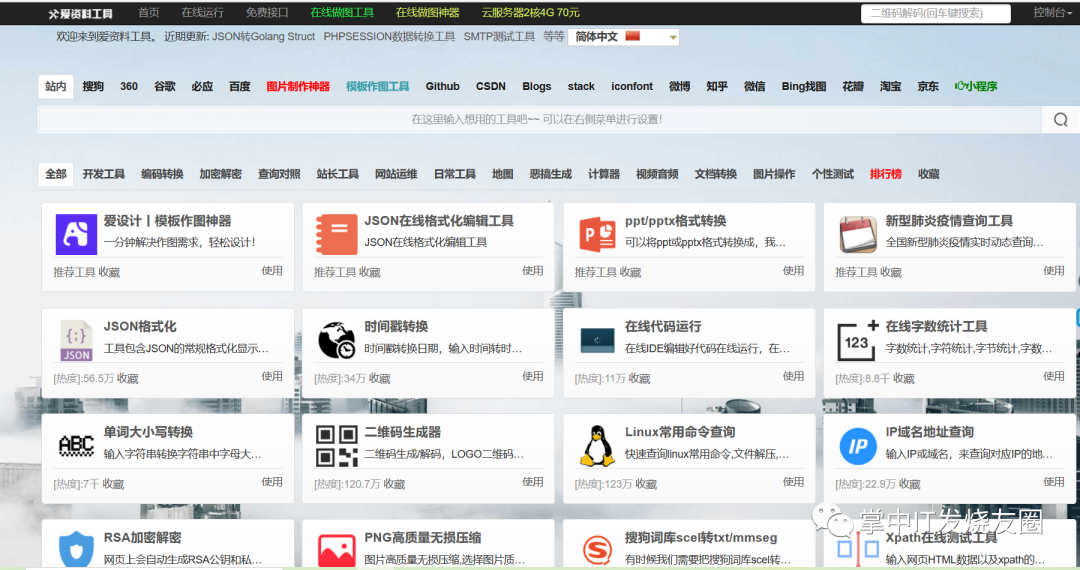Viewport: 1080px width, 570px height.
Task: Select the 文档转换 category tab
Action: tap(716, 174)
